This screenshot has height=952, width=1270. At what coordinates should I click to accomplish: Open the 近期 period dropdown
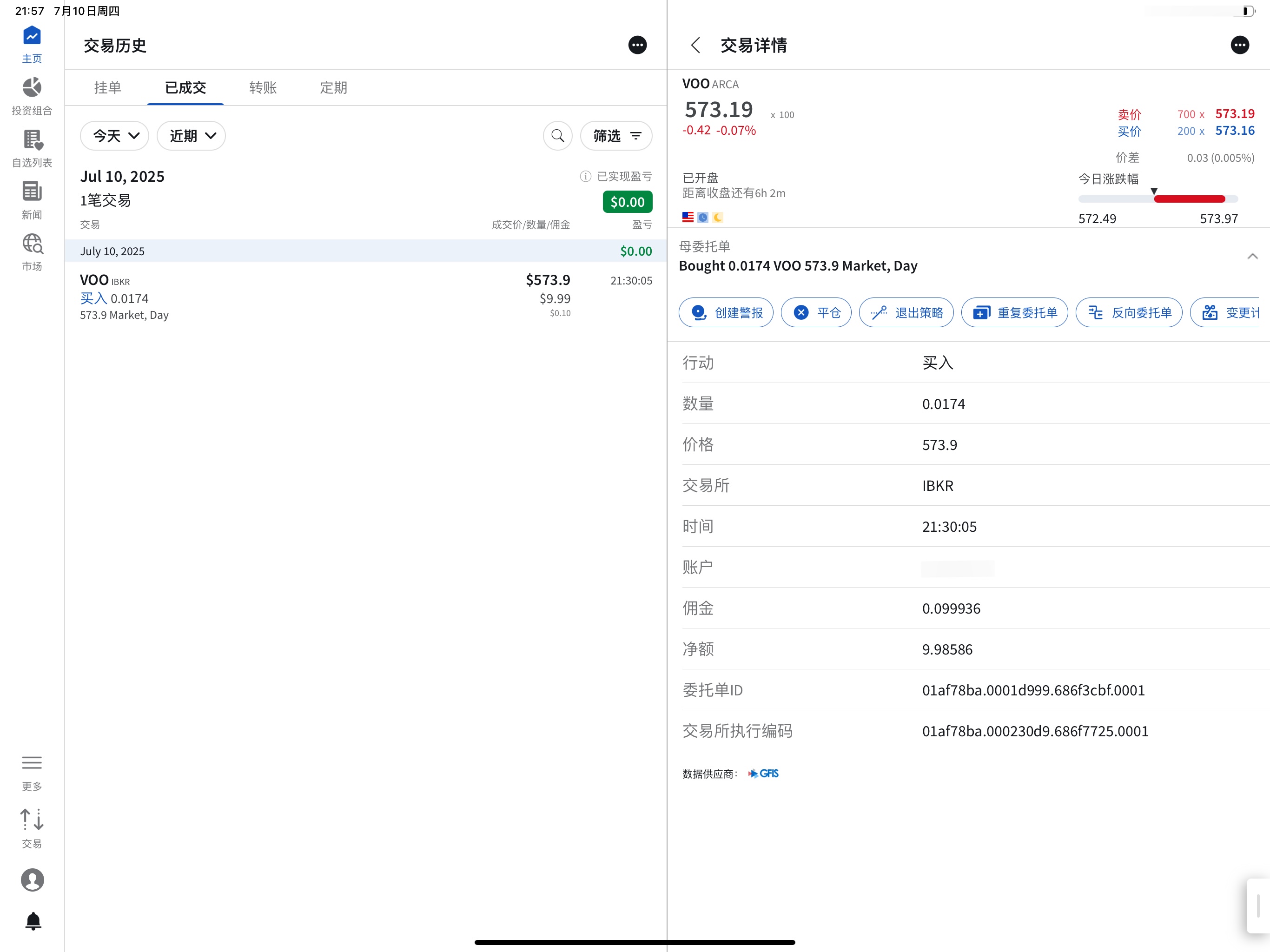point(191,136)
